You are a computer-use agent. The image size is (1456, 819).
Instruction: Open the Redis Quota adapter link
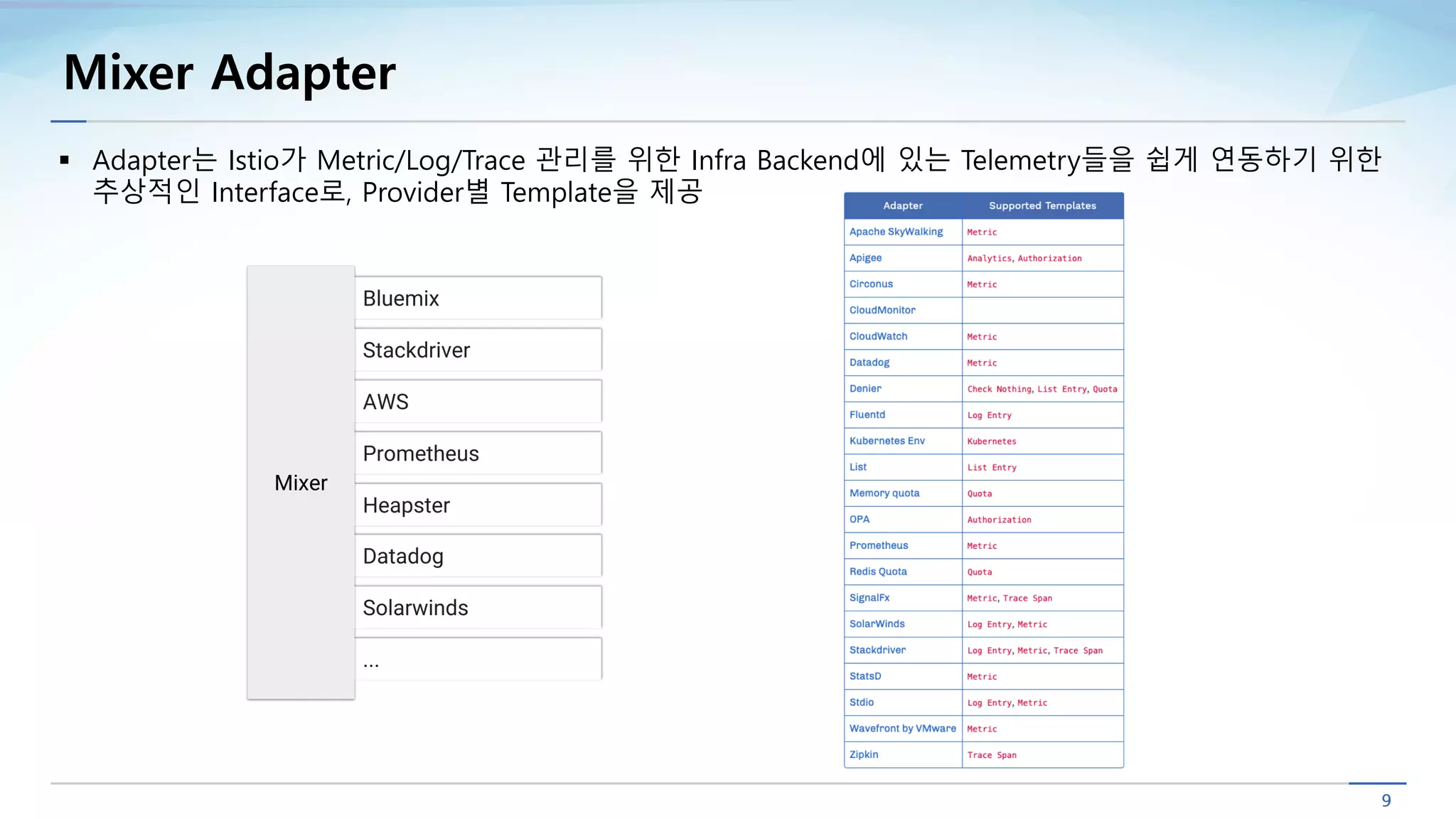(878, 572)
